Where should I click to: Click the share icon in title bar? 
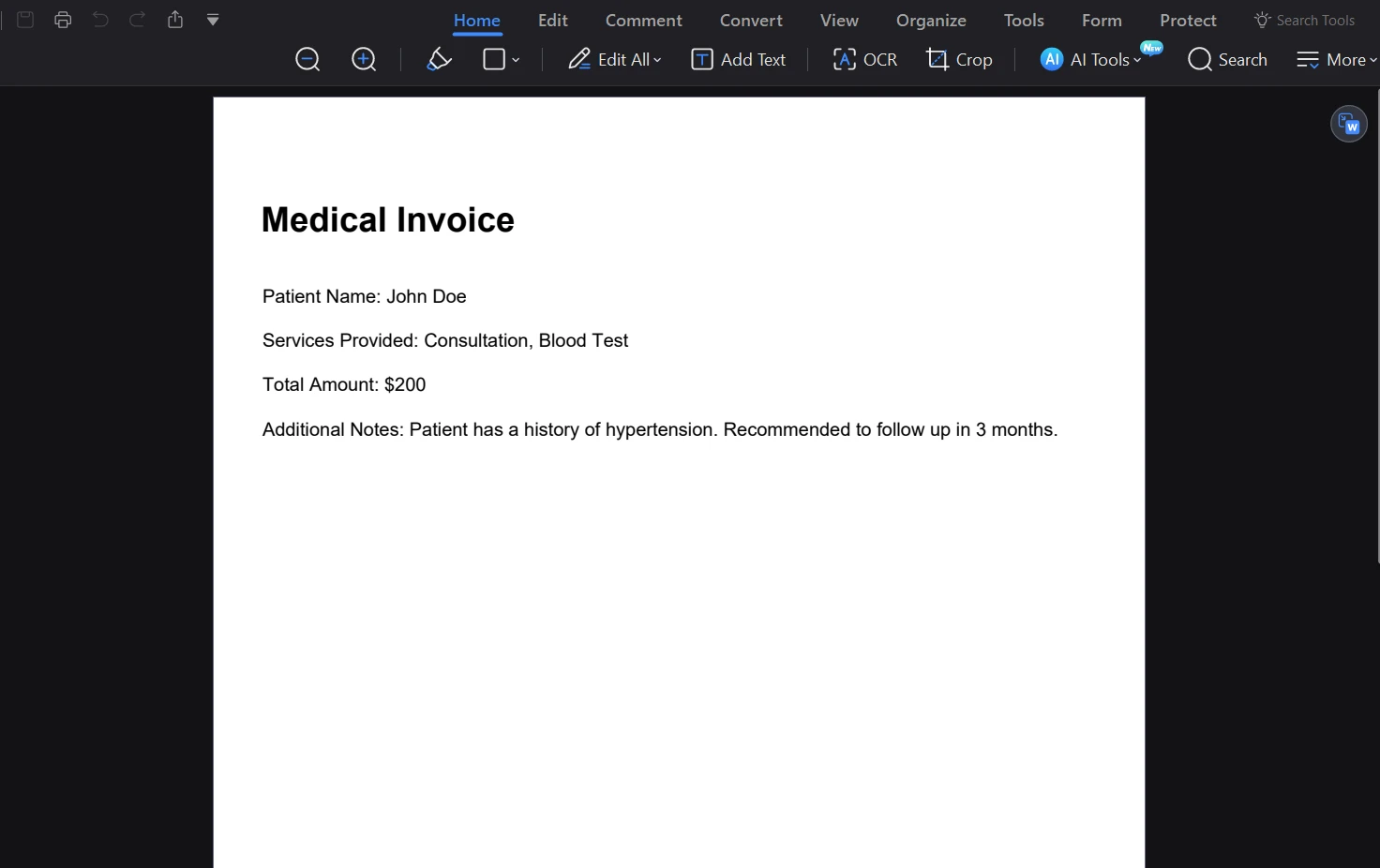[175, 20]
